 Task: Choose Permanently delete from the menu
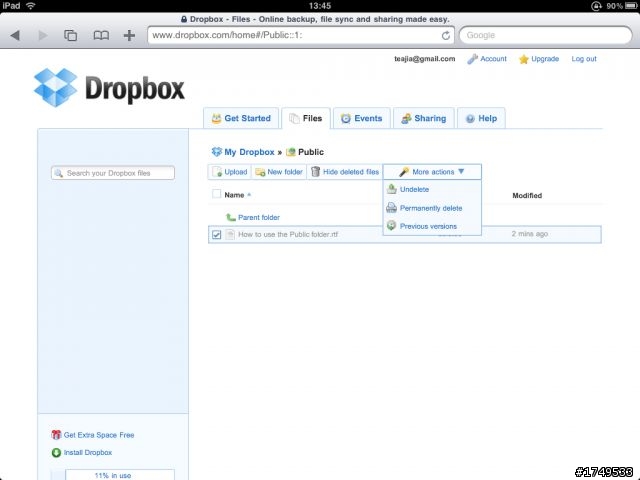(x=431, y=208)
